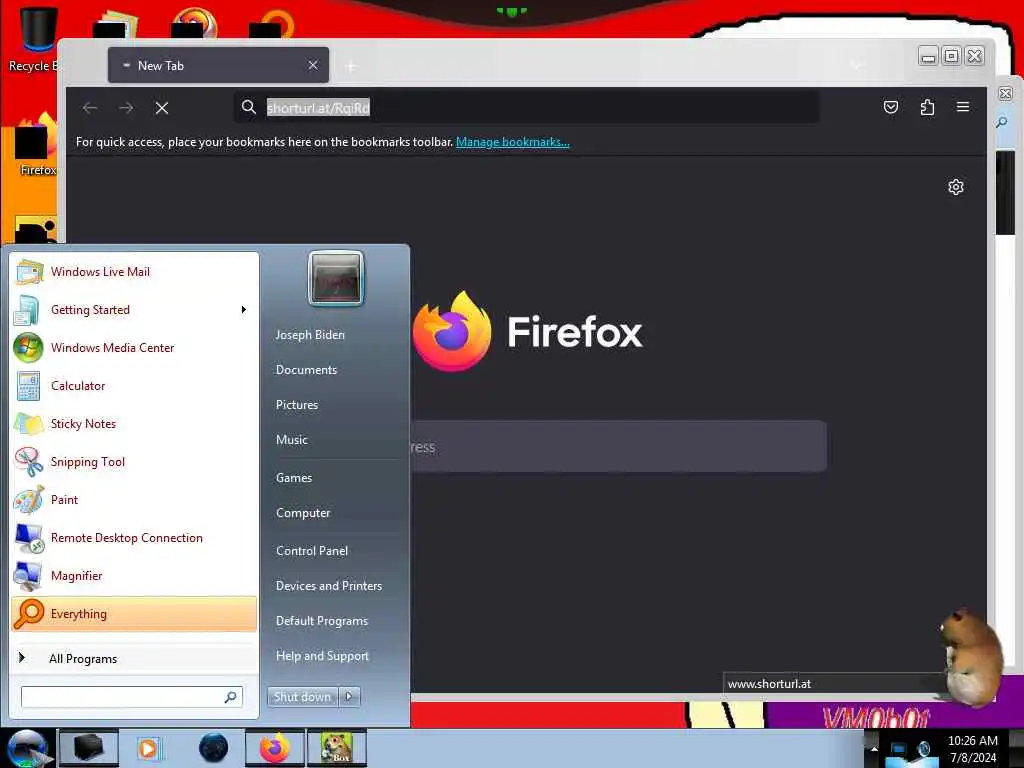
Task: Click the Everything search icon
Action: pyautogui.click(x=29, y=614)
